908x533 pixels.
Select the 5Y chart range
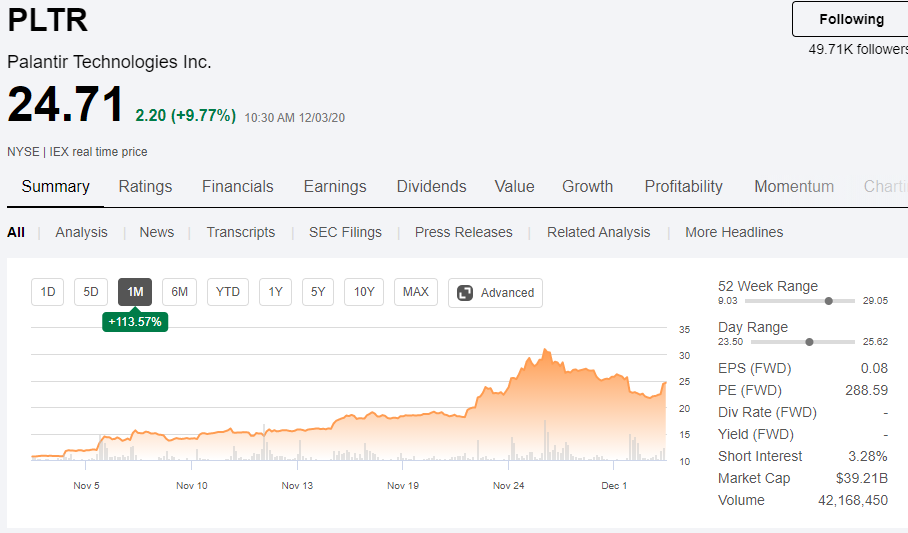click(318, 292)
